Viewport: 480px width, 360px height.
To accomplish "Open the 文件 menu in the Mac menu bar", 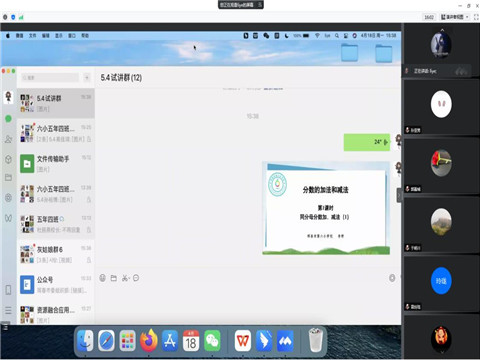I will (32, 35).
